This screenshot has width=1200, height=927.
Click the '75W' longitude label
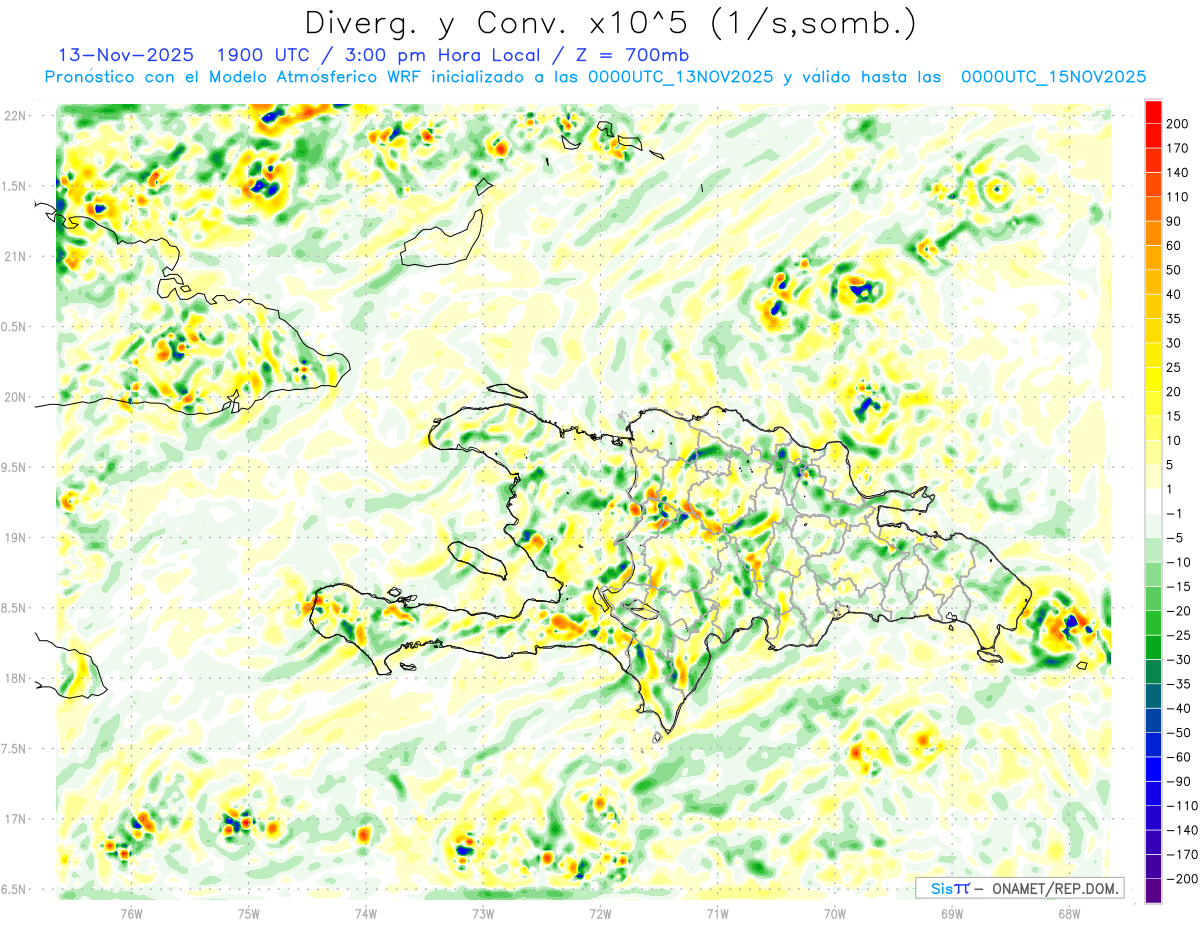pos(249,913)
